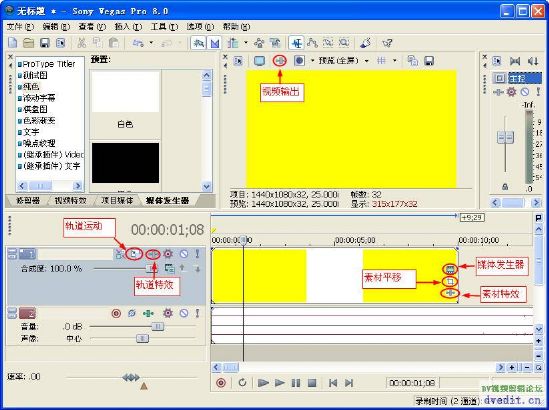Open the track FX icon on video track
Viewport: 549px width, 410px height.
click(153, 254)
